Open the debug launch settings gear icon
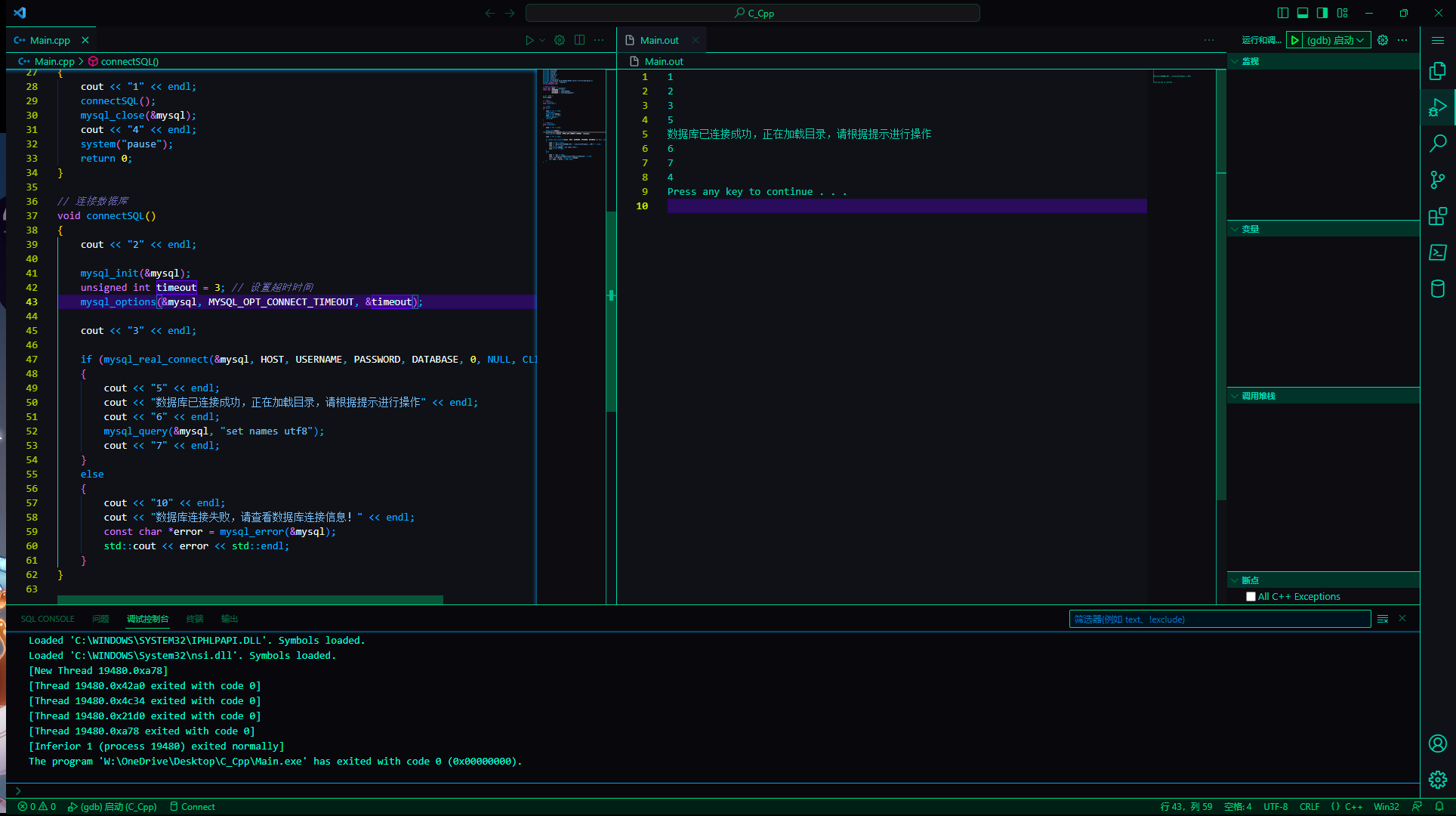The height and width of the screenshot is (816, 1456). (x=1382, y=40)
